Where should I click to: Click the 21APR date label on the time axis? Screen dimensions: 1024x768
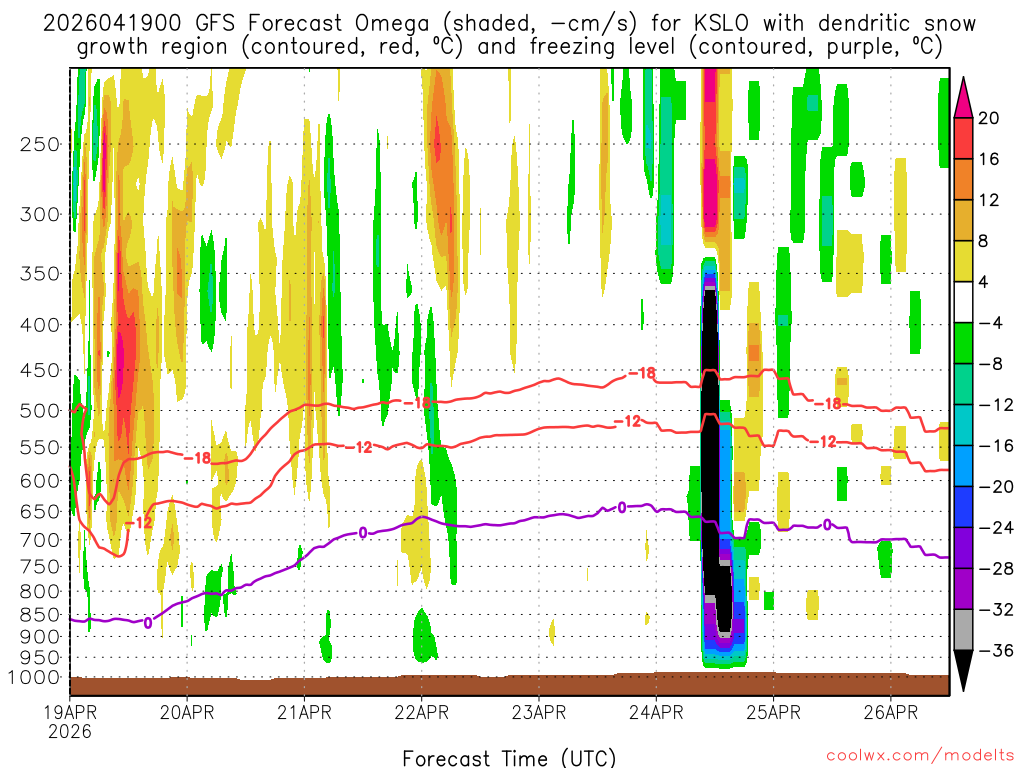pos(304,712)
